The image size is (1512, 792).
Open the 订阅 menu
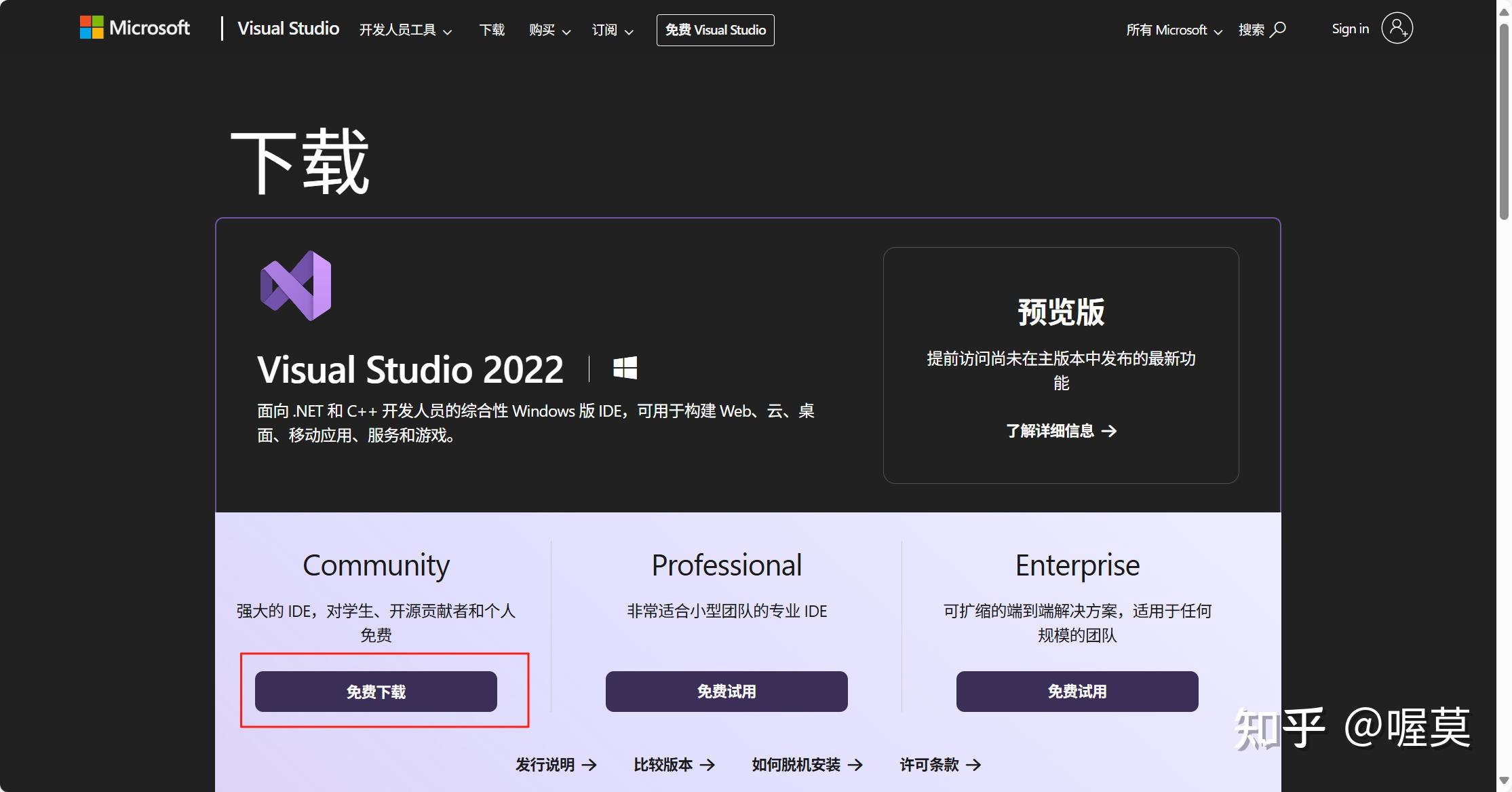pos(610,30)
